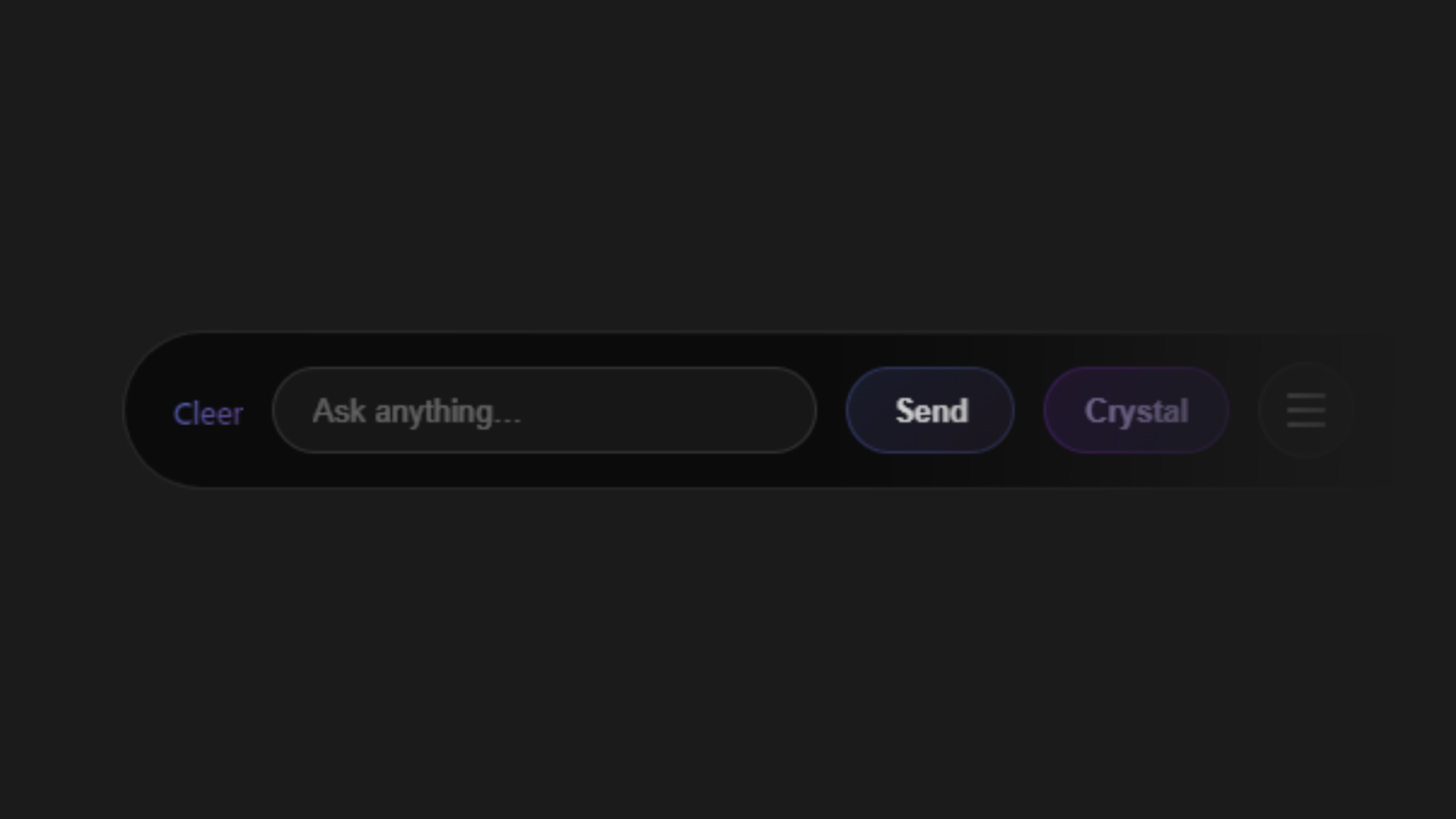Submit the message with Send
Screen dimensions: 1456x819
point(930,410)
